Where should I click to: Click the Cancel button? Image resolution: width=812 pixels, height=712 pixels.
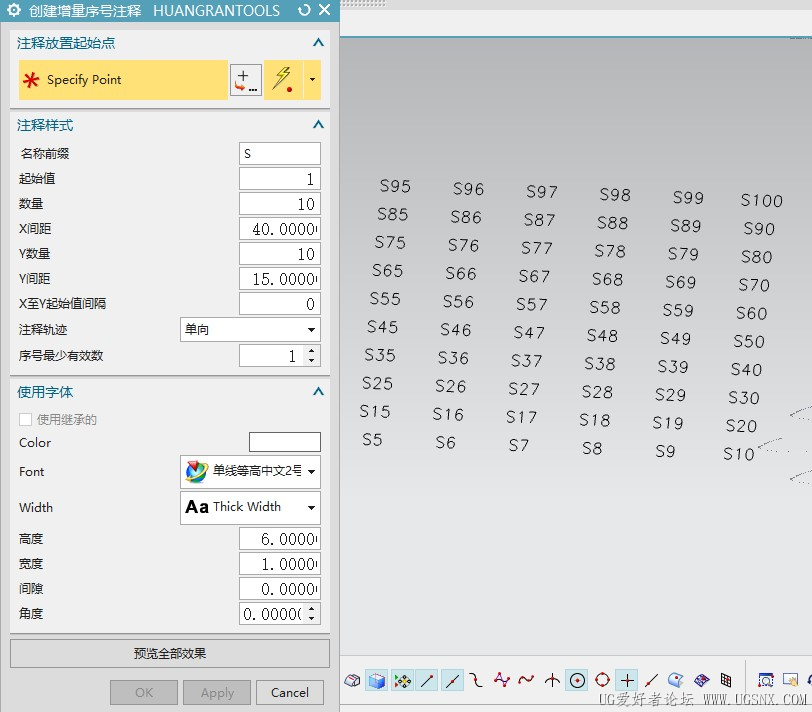(x=290, y=692)
